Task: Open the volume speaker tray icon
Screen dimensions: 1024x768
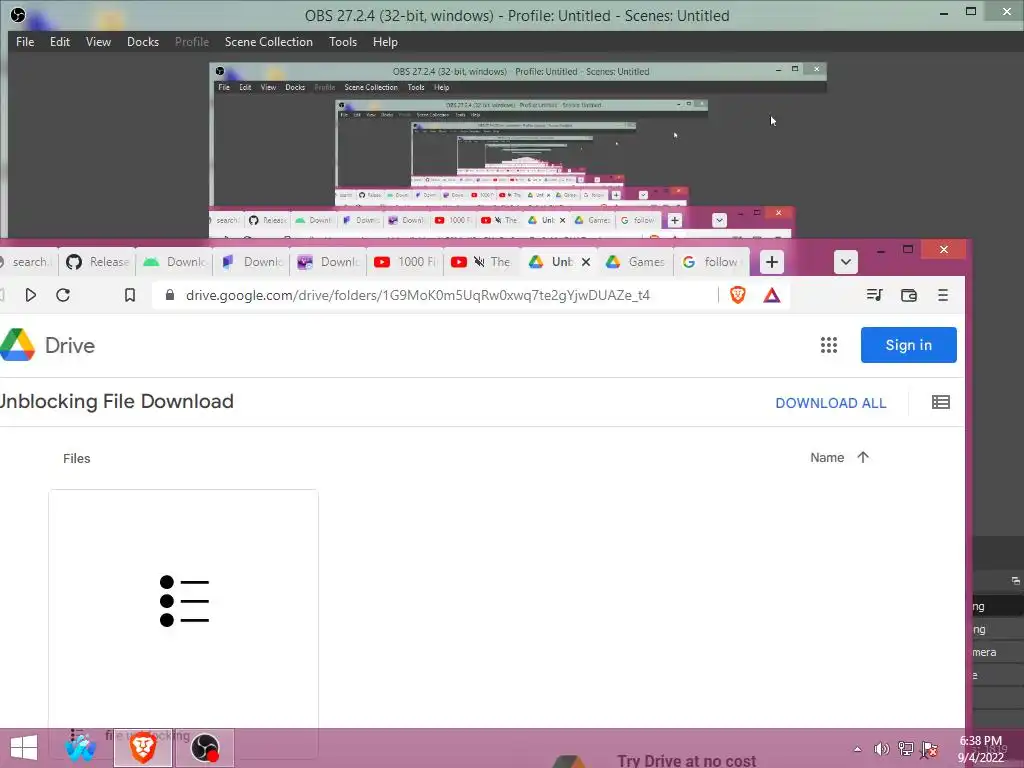Action: 881,749
